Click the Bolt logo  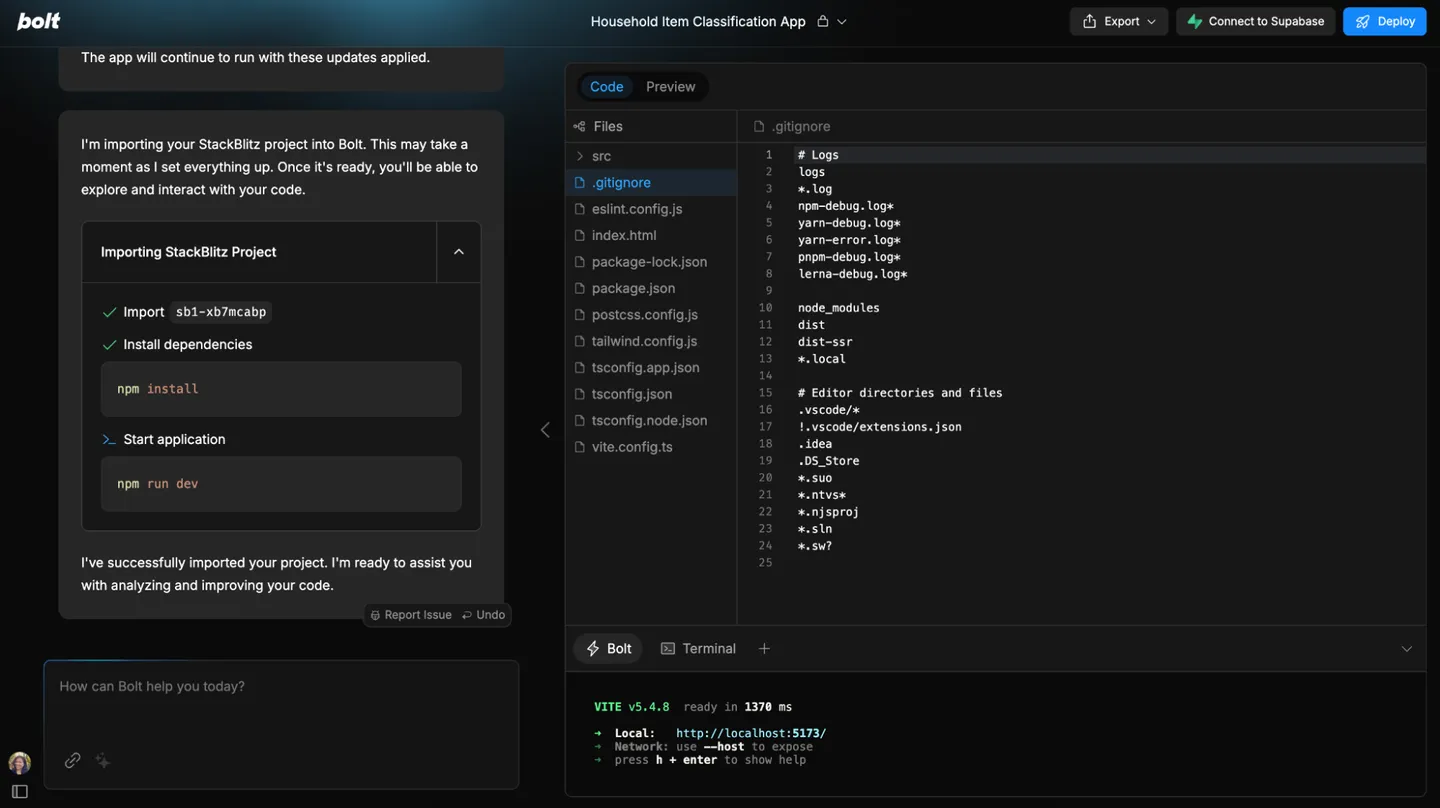click(x=39, y=21)
